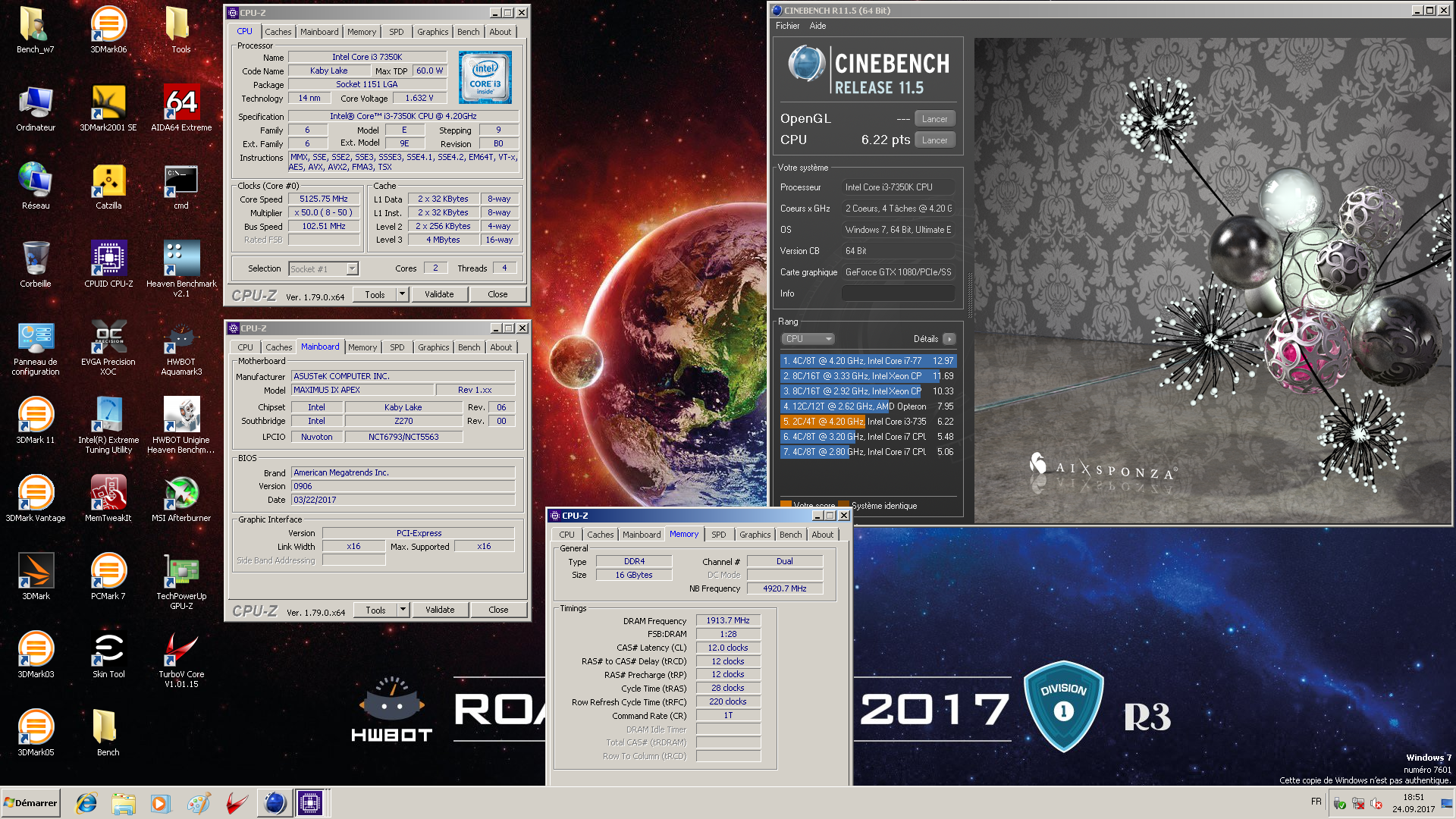Open the Bench folder on desktop
Screen dimensions: 1456x819
tap(108, 733)
